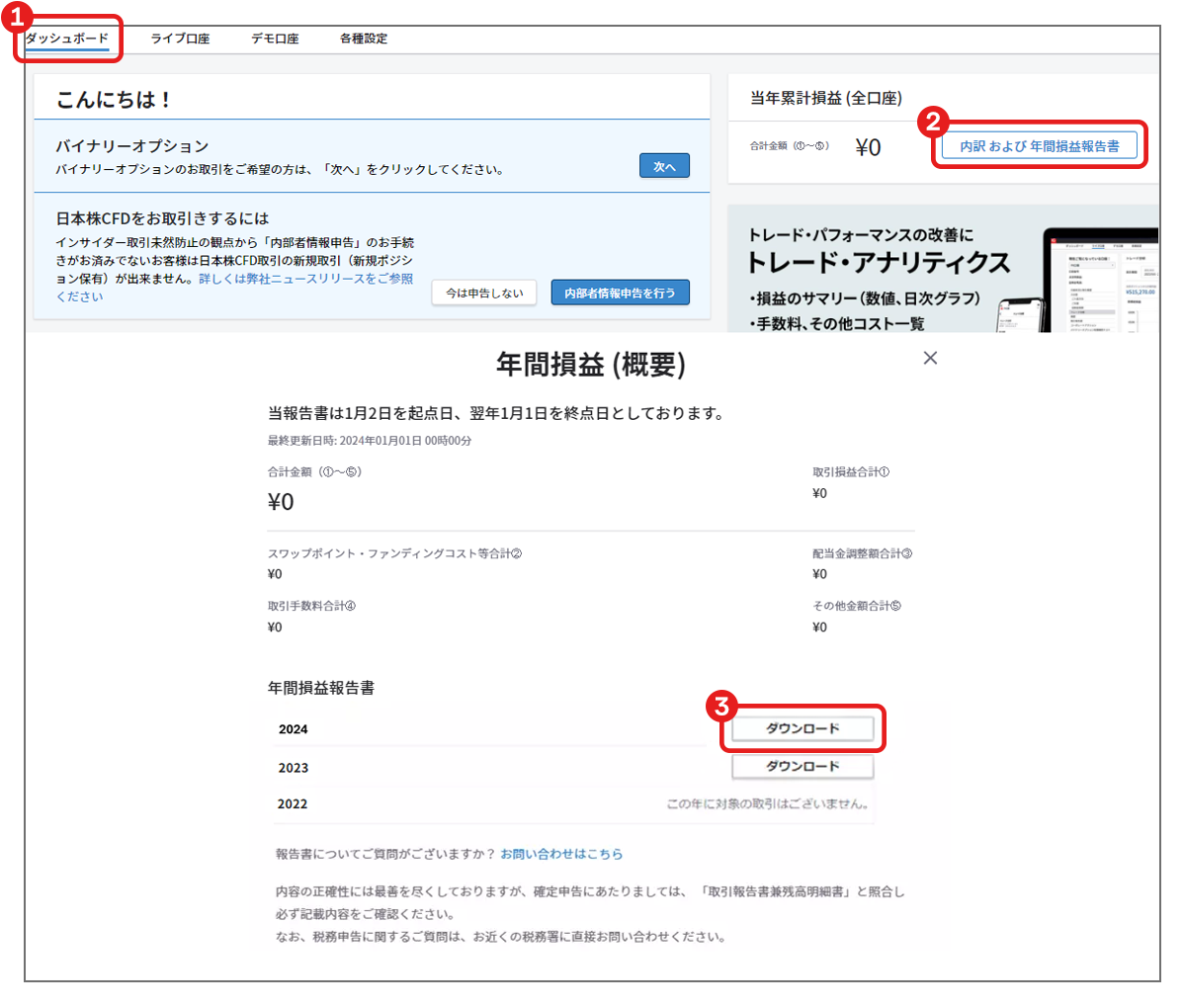Click the 内部者情報申告を行う button
The image size is (1183, 1008).
(x=620, y=293)
